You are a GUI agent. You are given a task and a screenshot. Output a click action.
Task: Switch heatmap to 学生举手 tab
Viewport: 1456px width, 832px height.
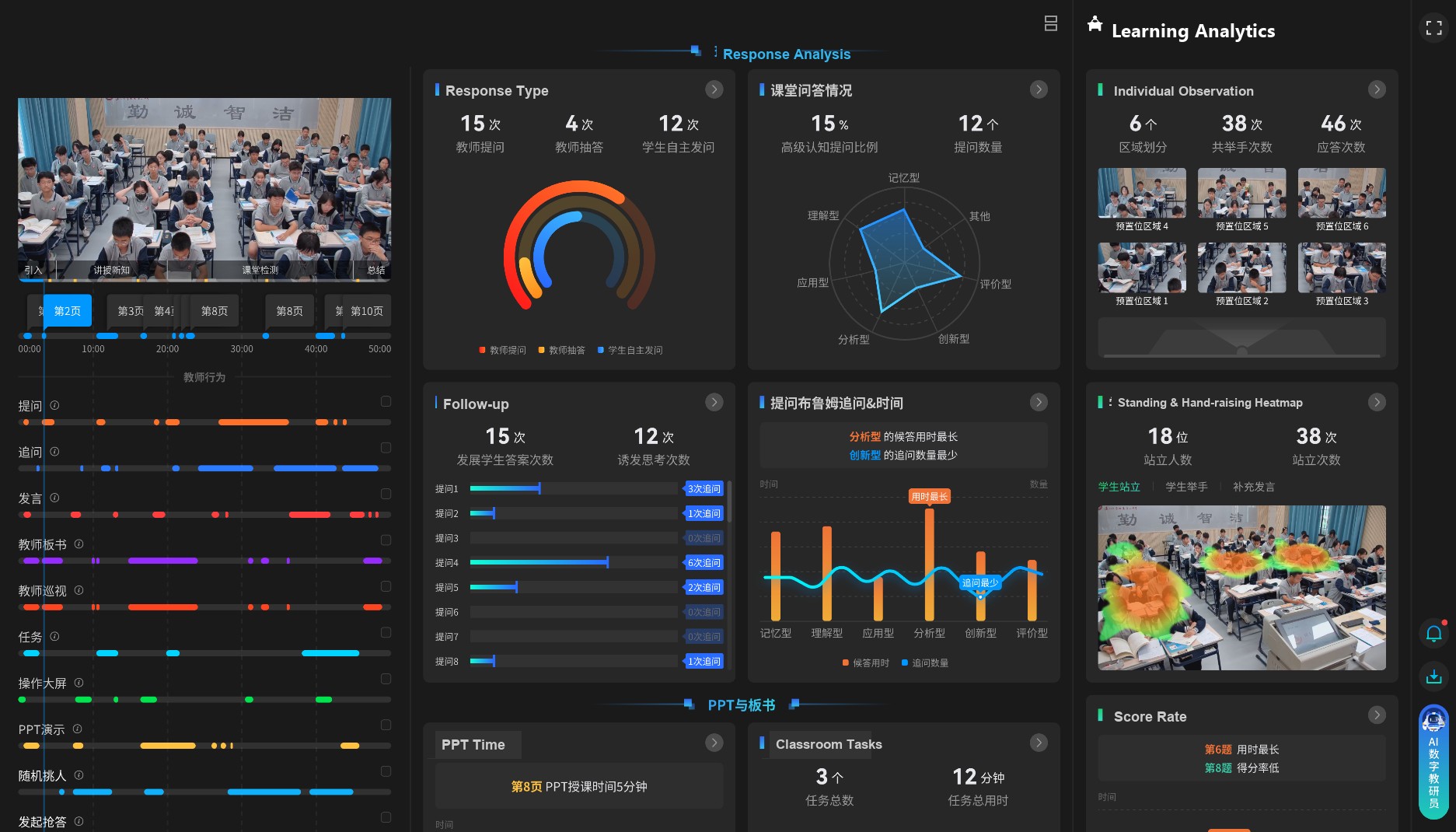1186,487
